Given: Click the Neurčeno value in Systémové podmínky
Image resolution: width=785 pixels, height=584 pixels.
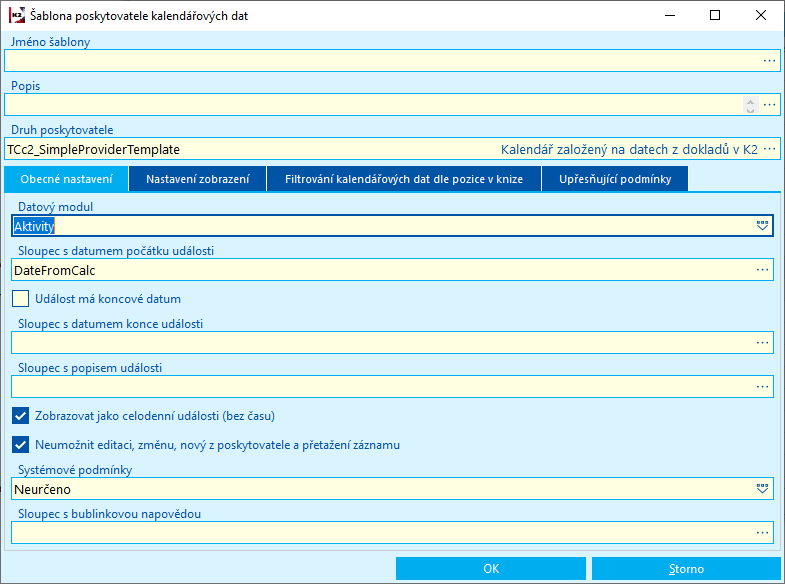Looking at the screenshot, I should (43, 489).
